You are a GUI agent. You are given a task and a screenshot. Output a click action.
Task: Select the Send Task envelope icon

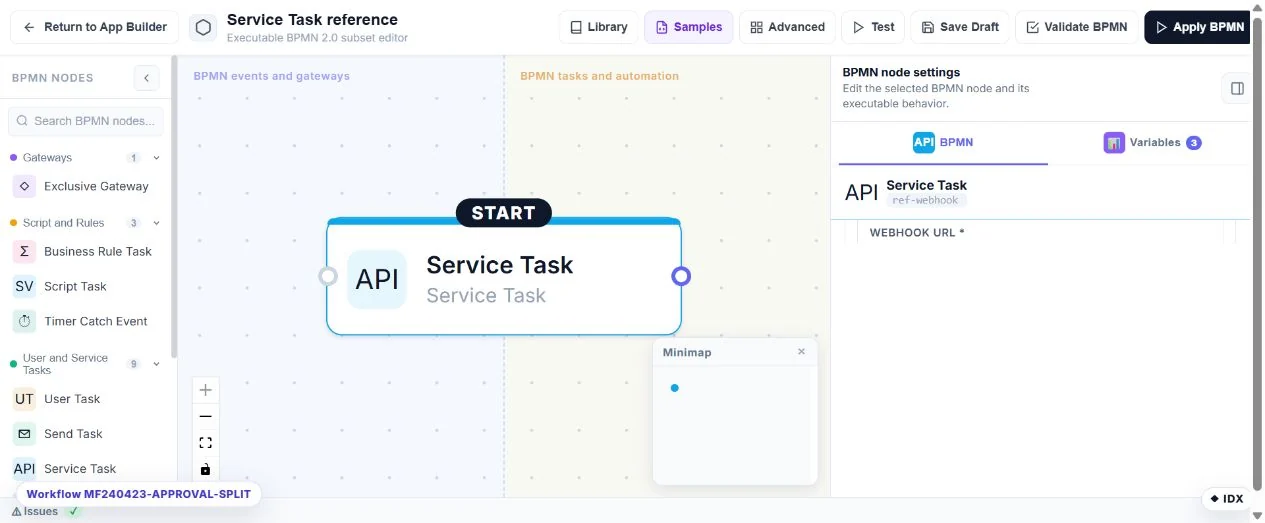tap(24, 434)
